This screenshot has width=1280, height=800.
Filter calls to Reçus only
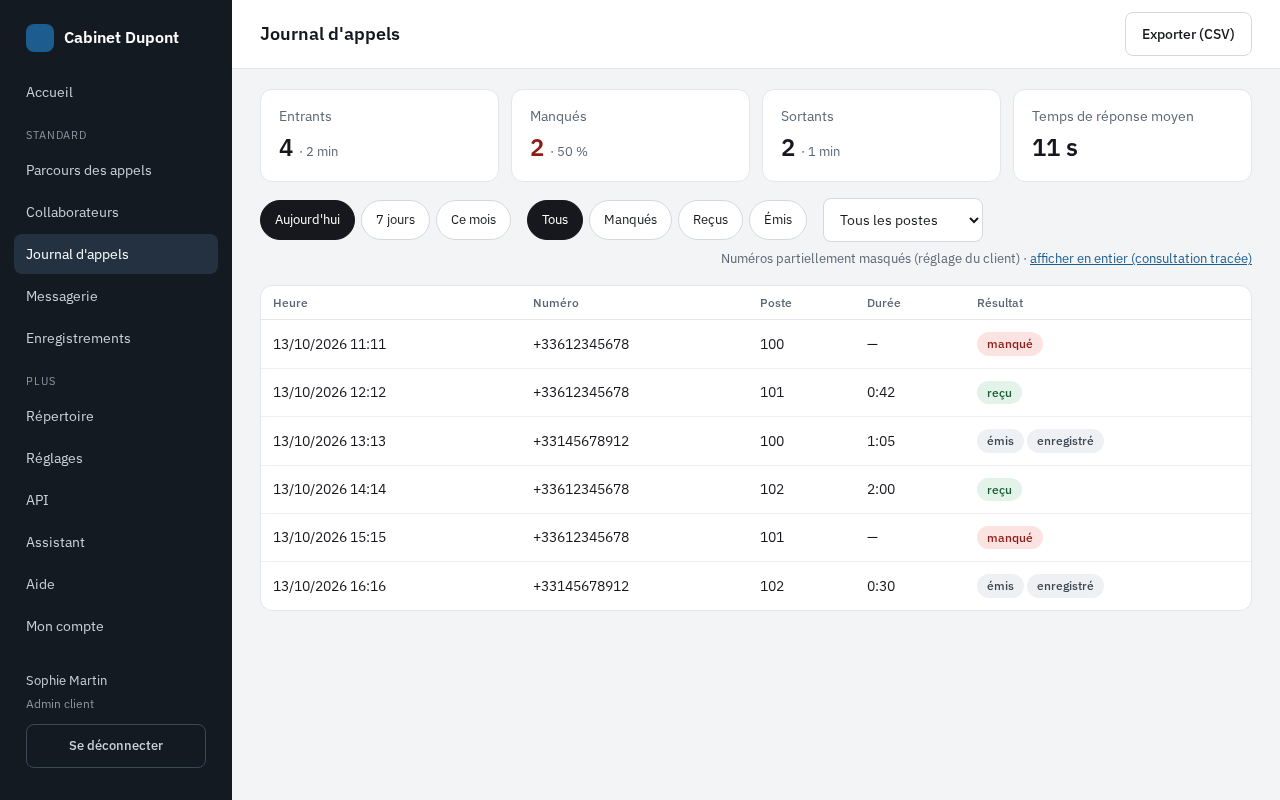point(710,220)
